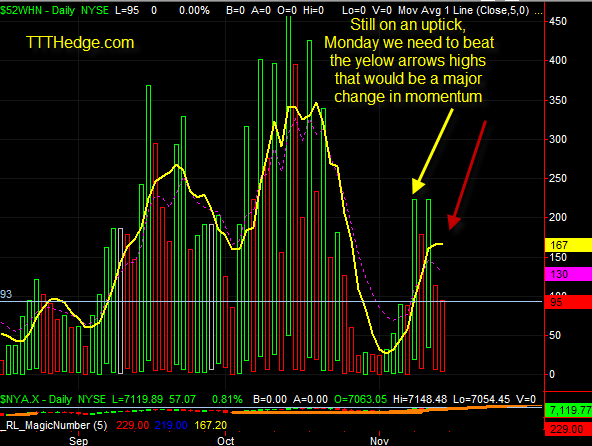Click the Sep date label on time axis
The image size is (592, 446).
79,441
